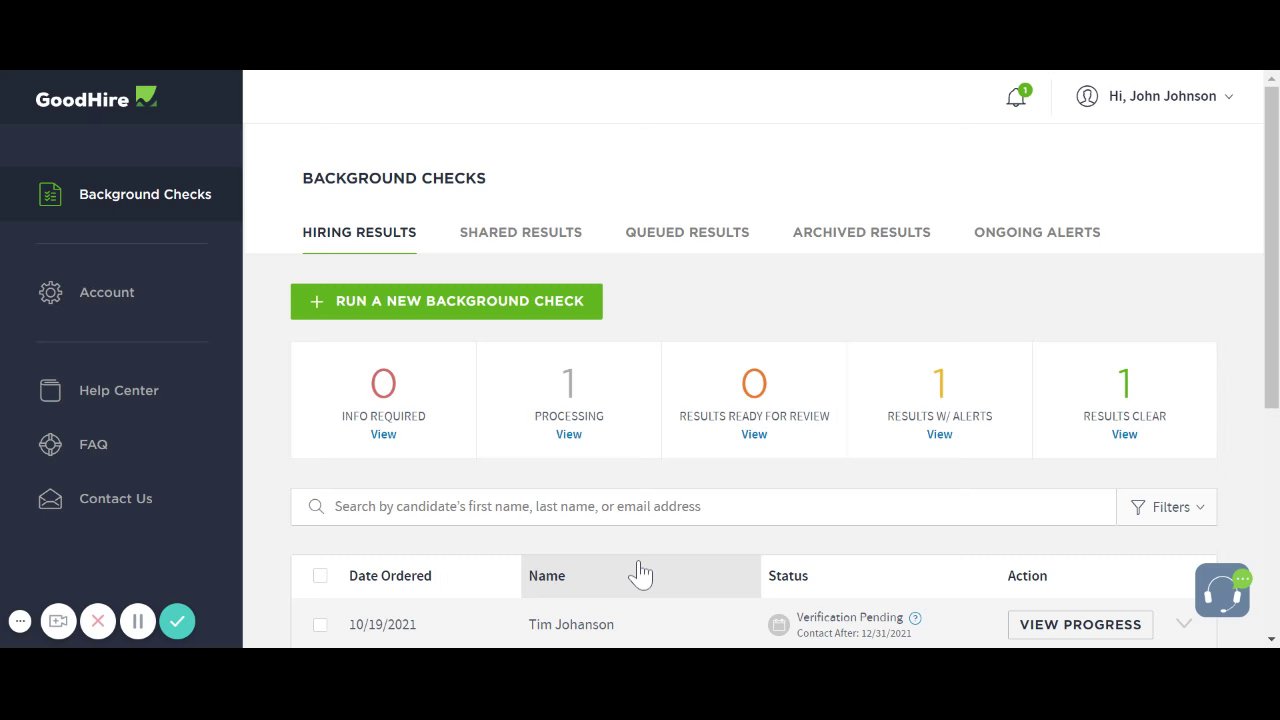Click the recorder camera button
This screenshot has height=720, width=1280.
click(x=58, y=621)
